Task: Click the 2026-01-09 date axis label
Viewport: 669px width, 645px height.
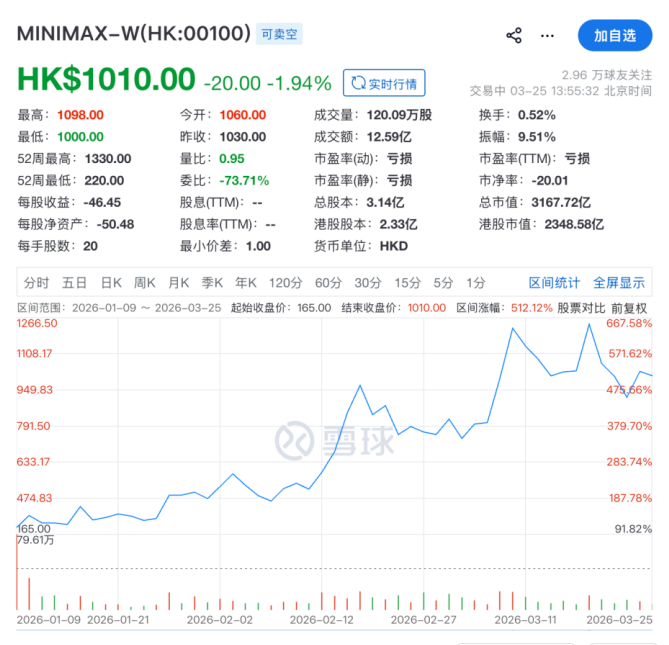Action: 48,620
